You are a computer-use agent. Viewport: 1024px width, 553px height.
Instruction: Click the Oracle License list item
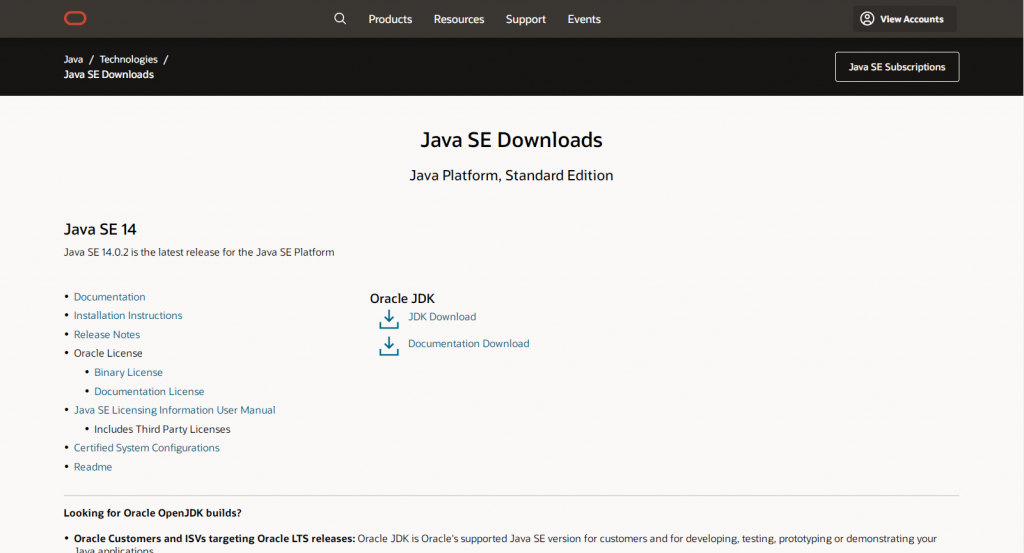(108, 353)
